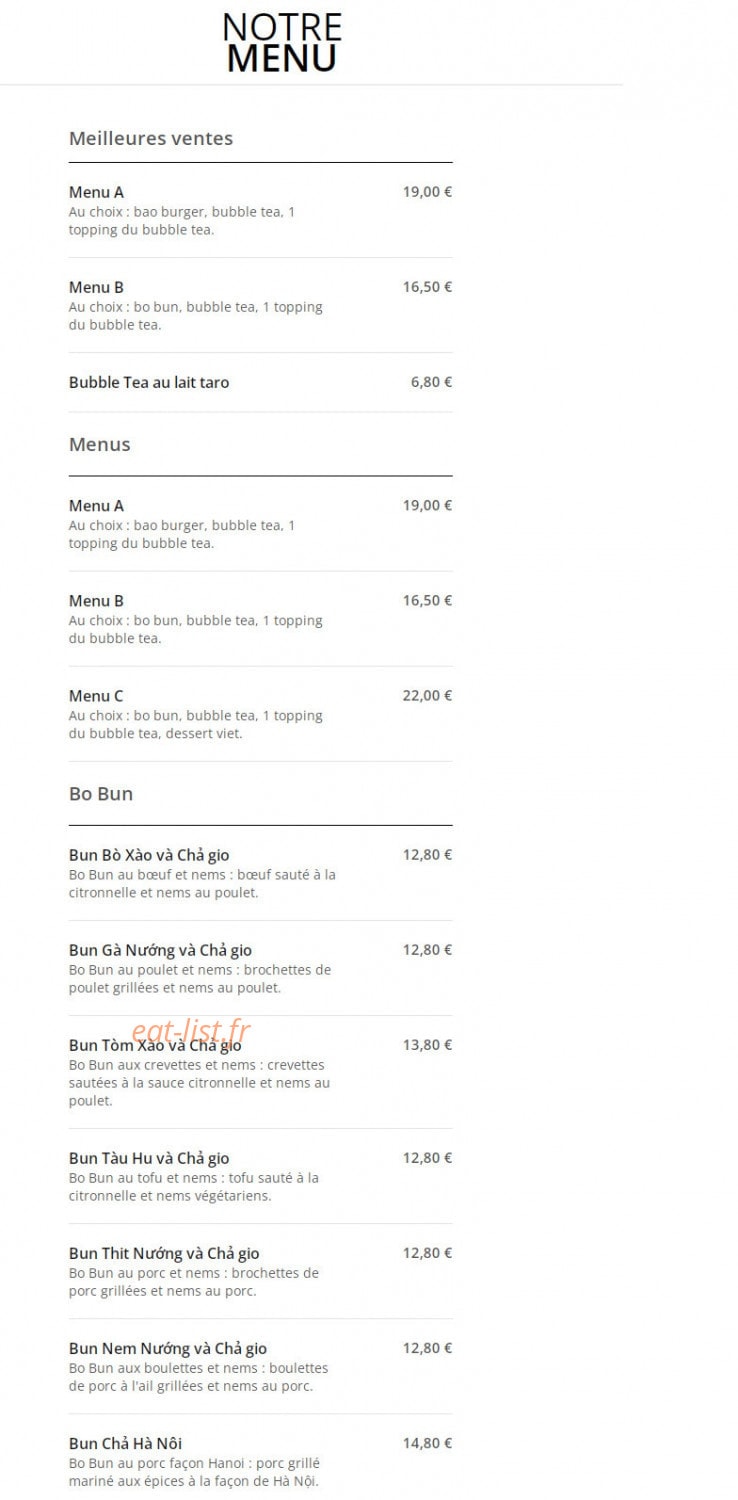Choose Bun Nem Nướng và Chả gio
The image size is (738, 1500).
pyautogui.click(x=260, y=1366)
